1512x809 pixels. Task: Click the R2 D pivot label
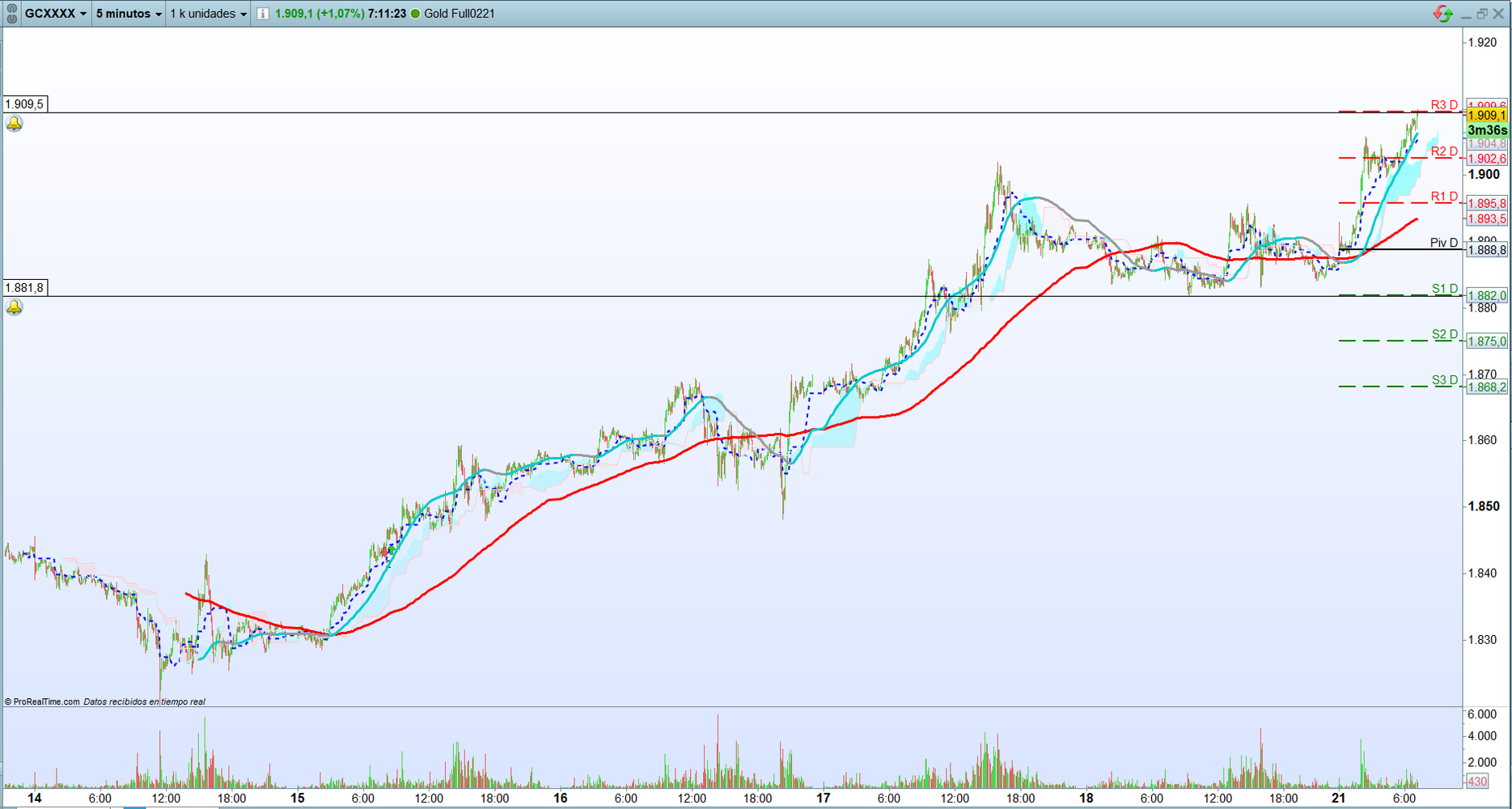click(x=1444, y=151)
